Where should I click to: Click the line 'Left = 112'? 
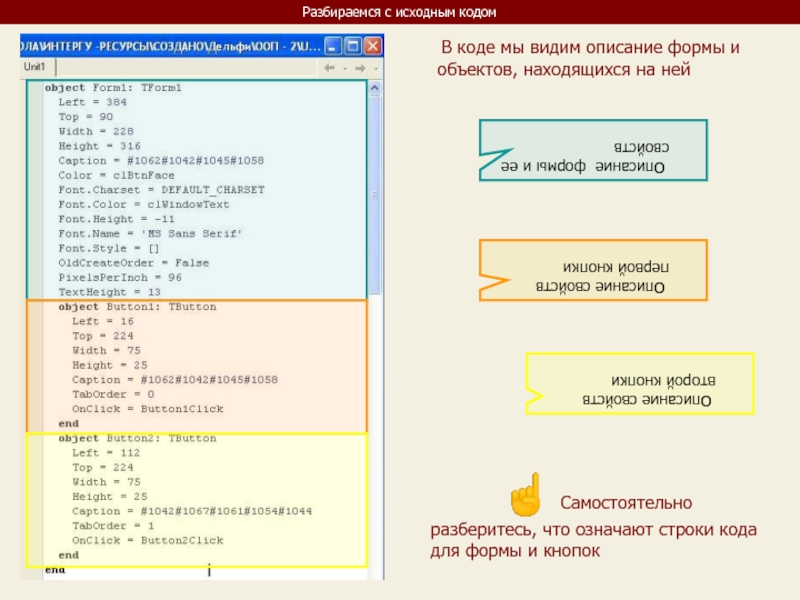click(x=106, y=453)
